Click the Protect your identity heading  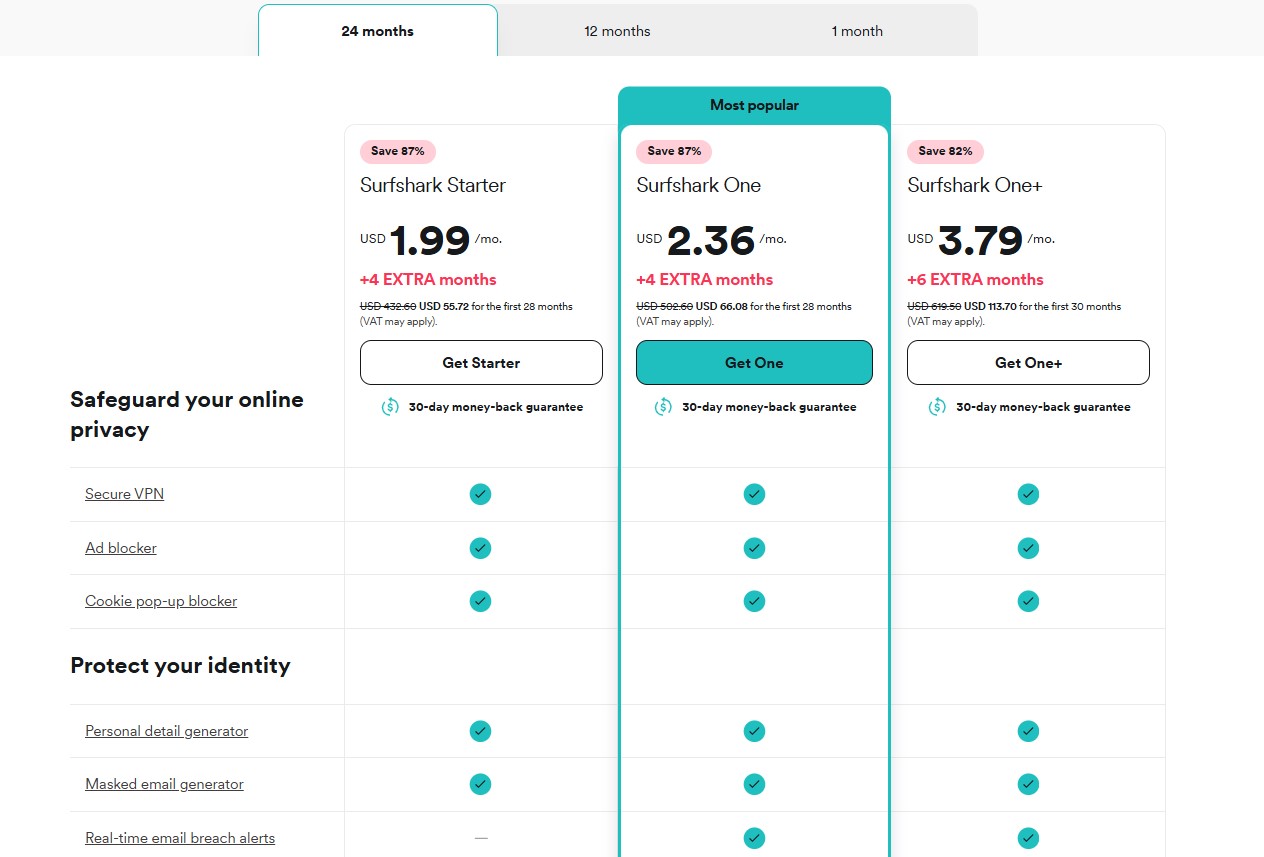pyautogui.click(x=180, y=666)
